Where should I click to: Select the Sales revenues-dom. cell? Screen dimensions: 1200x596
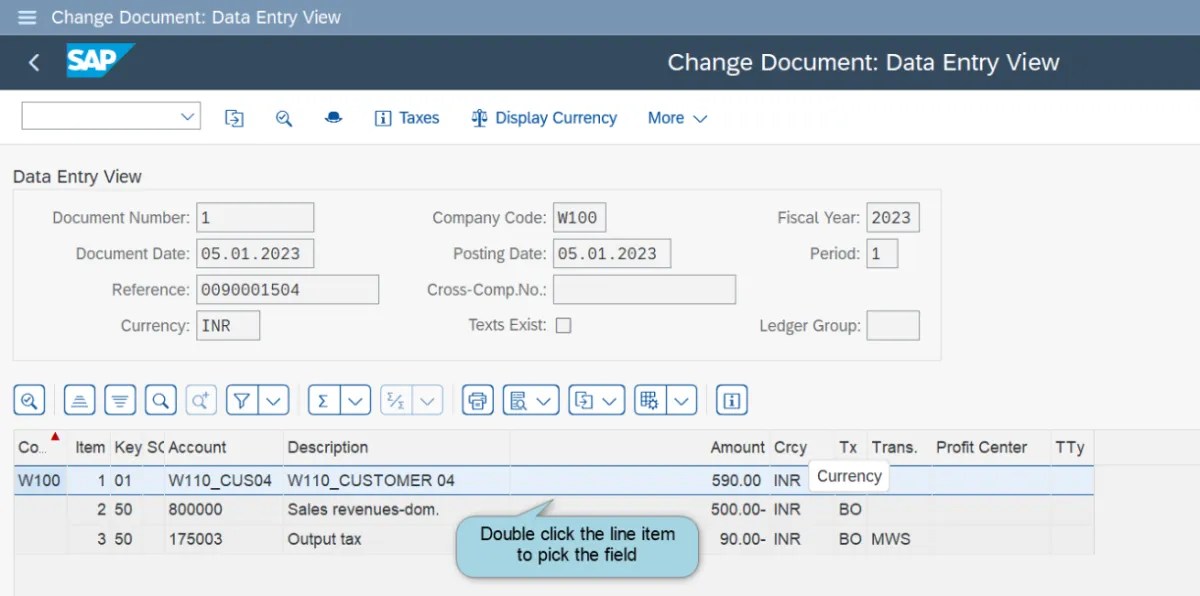[397, 510]
